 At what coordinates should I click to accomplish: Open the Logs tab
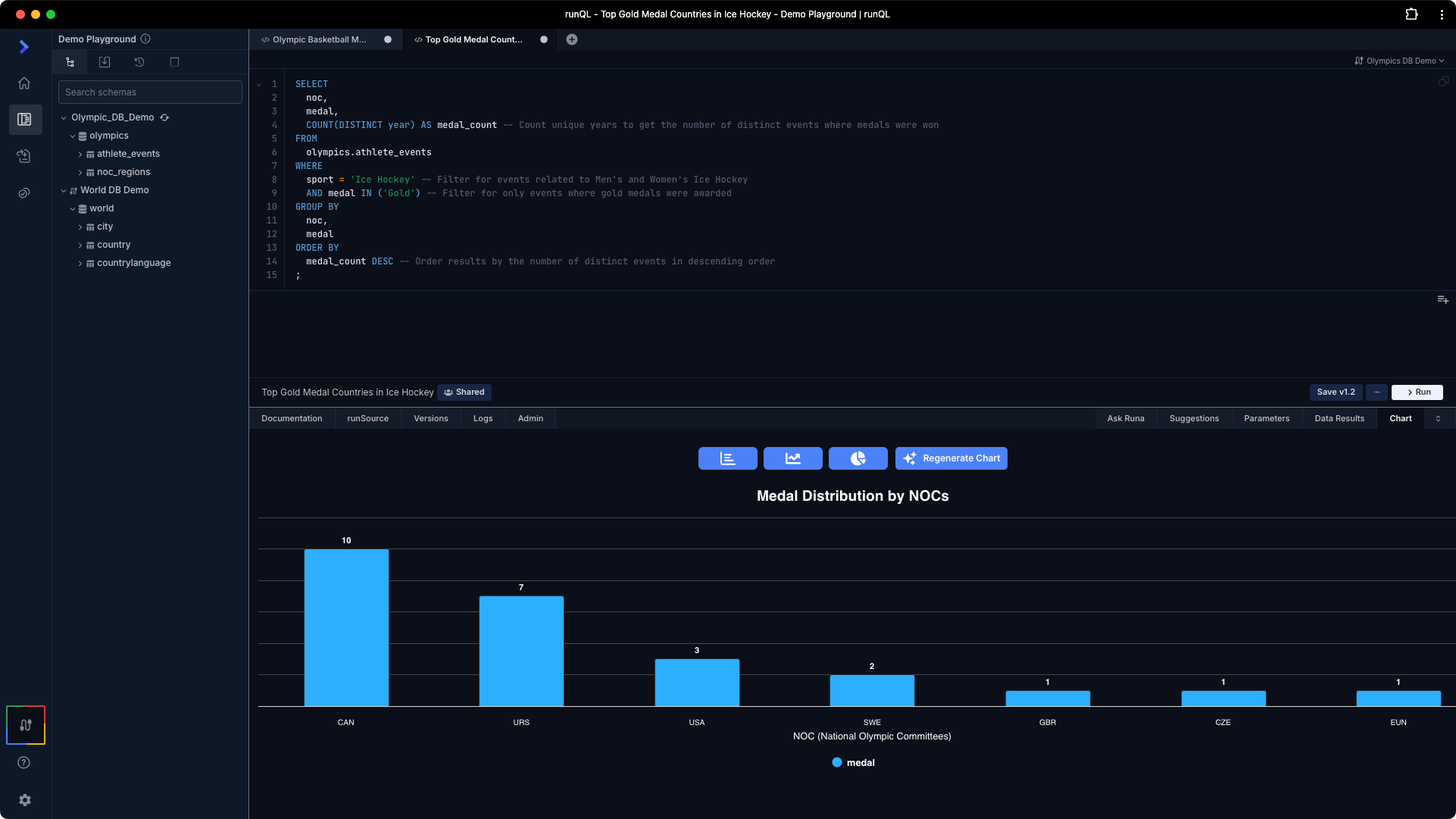[x=483, y=418]
